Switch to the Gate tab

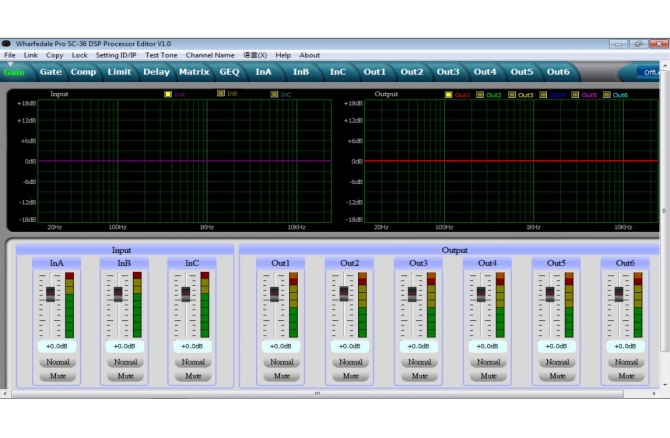[x=50, y=72]
